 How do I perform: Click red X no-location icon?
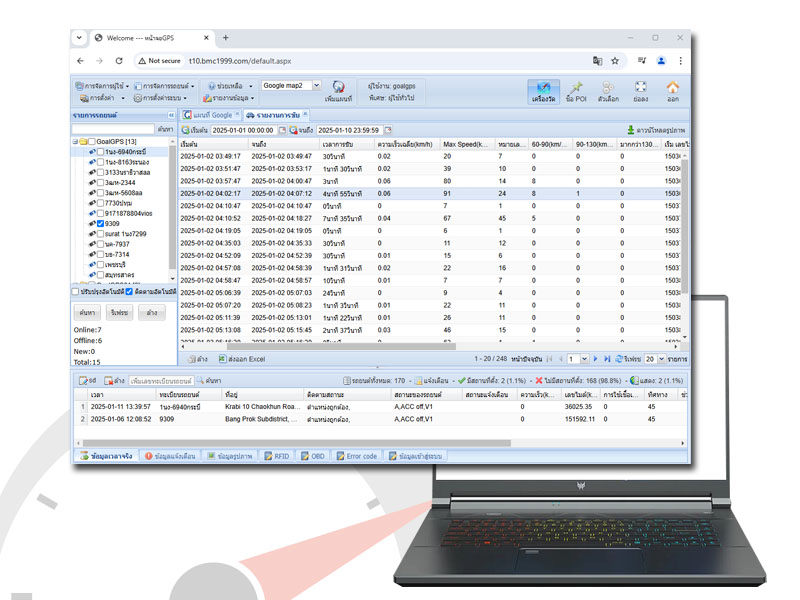(x=539, y=381)
